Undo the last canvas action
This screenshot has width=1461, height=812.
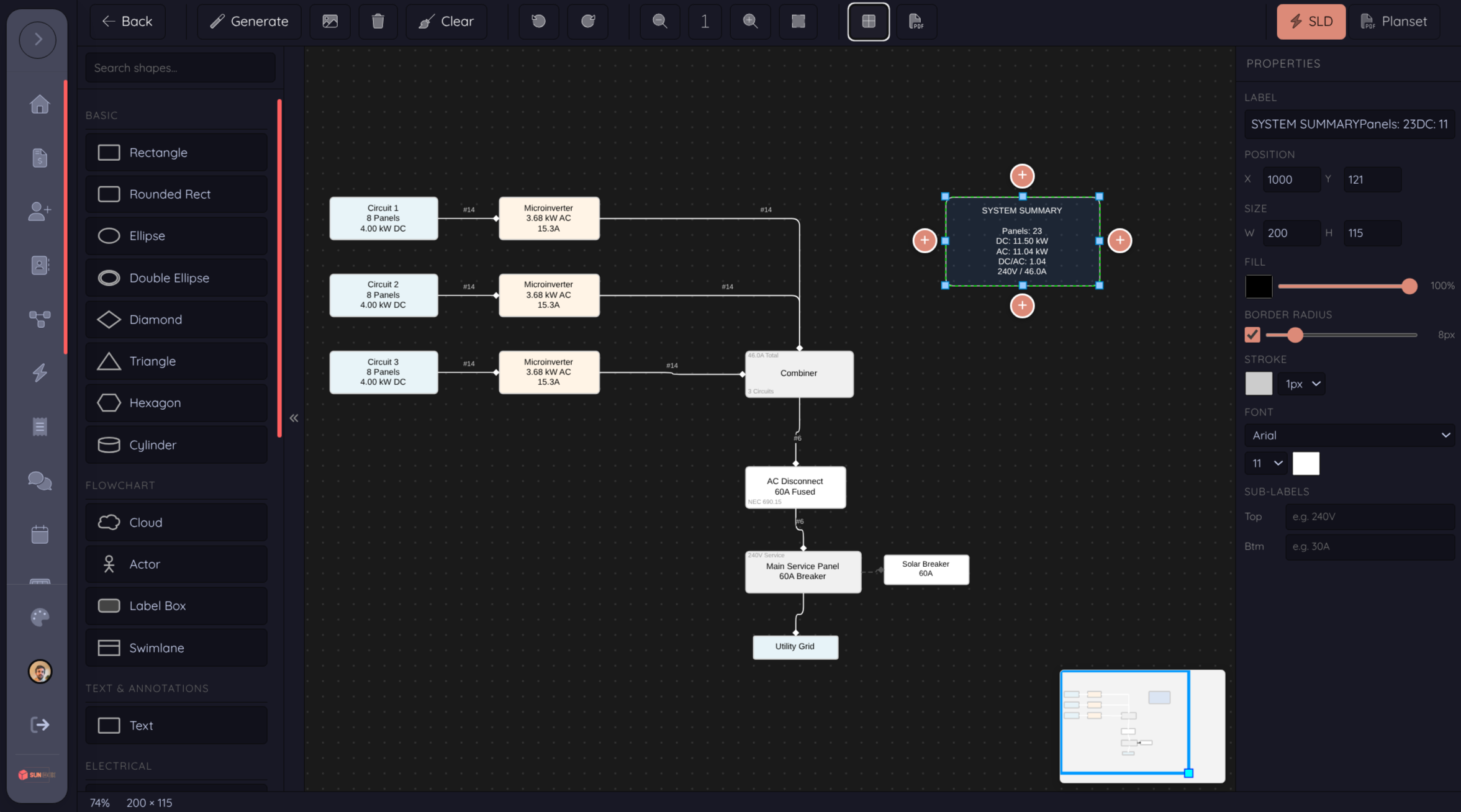pos(538,21)
